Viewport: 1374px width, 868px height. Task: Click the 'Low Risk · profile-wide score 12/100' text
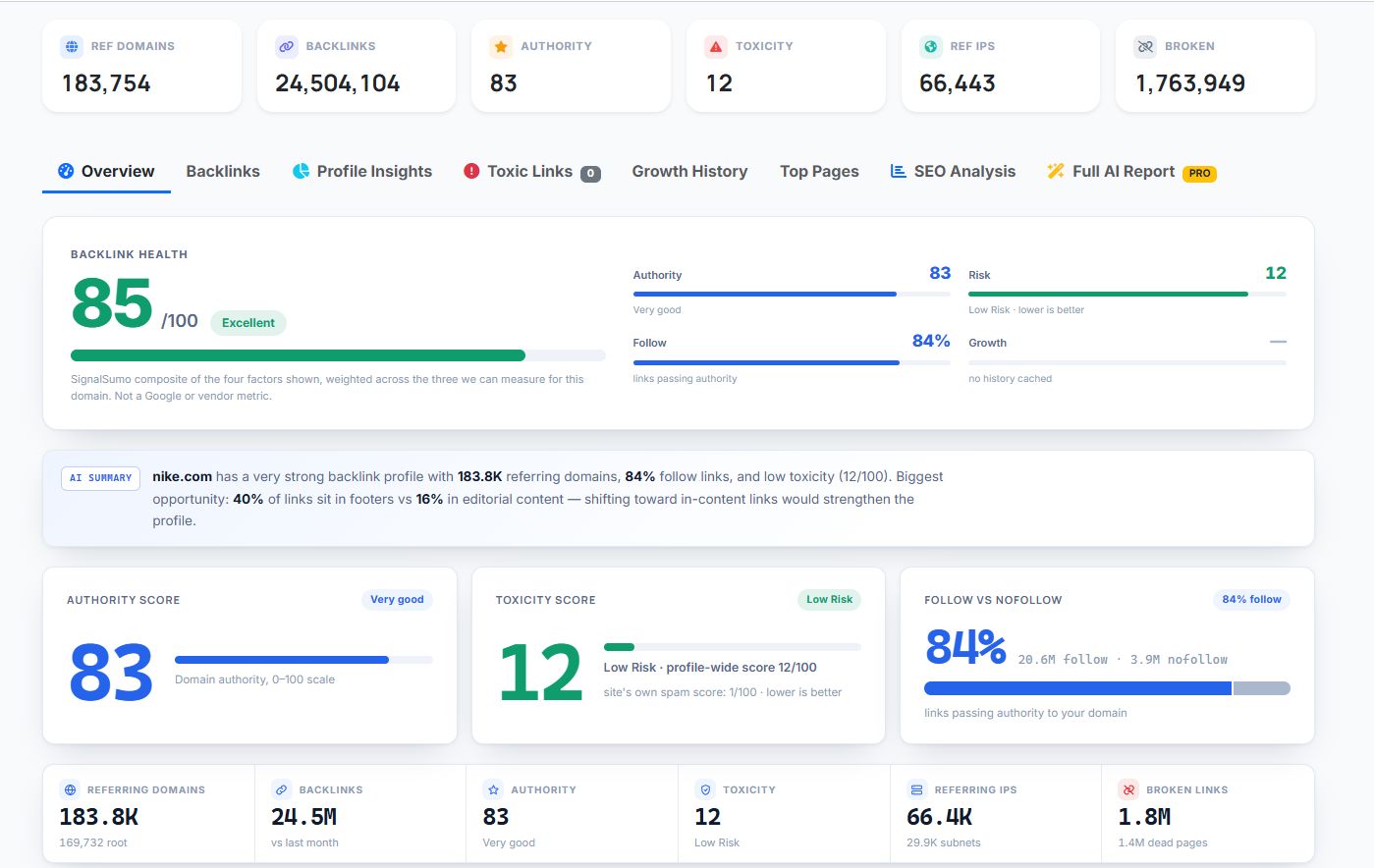point(710,668)
